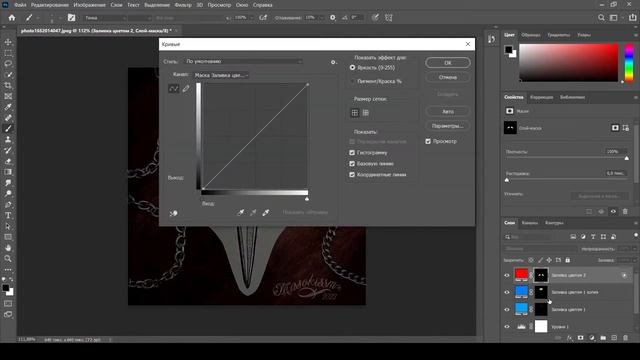Screen dimensions: 640x360
Task: Click the Отмена cancel button
Action: [x=448, y=77]
